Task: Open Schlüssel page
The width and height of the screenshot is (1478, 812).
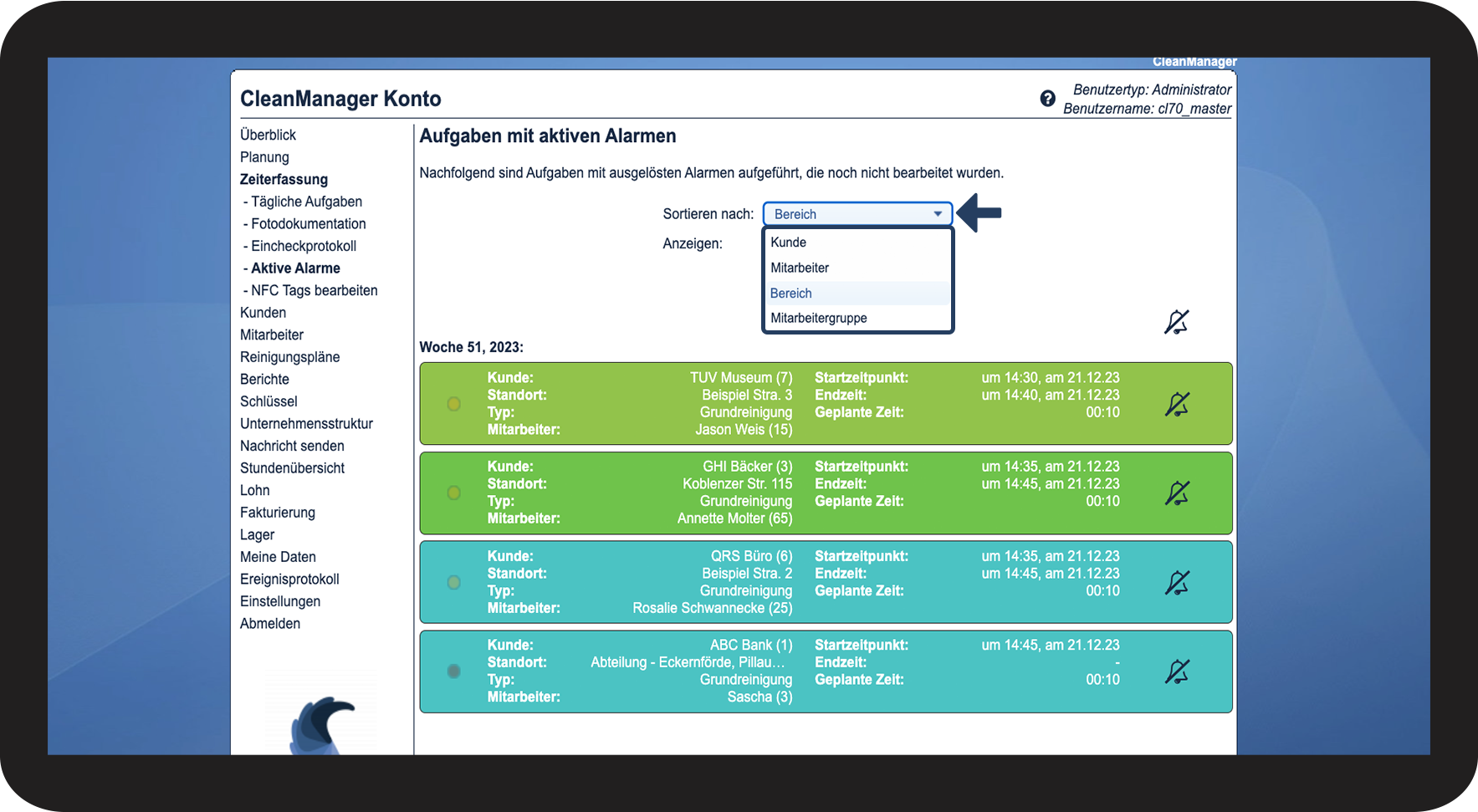Action: (268, 401)
